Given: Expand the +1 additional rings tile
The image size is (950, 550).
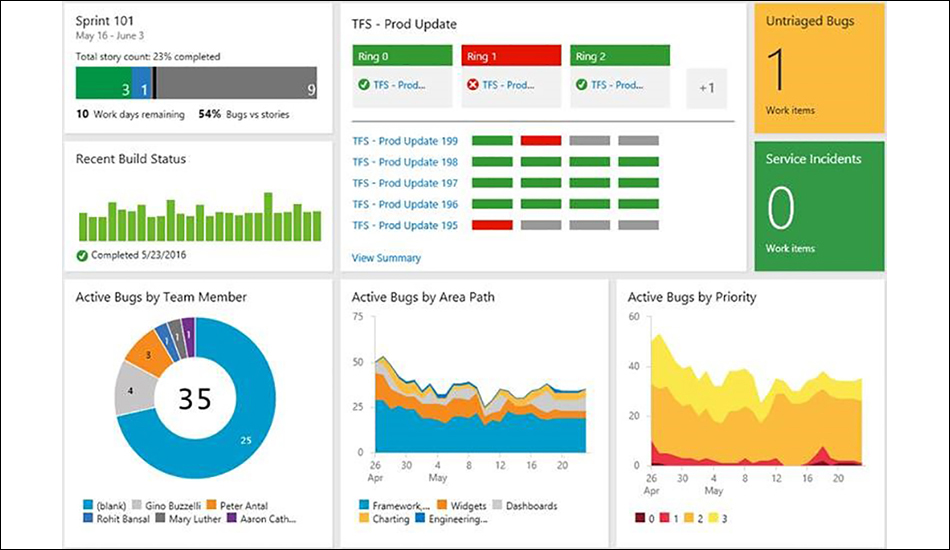Looking at the screenshot, I should [706, 88].
